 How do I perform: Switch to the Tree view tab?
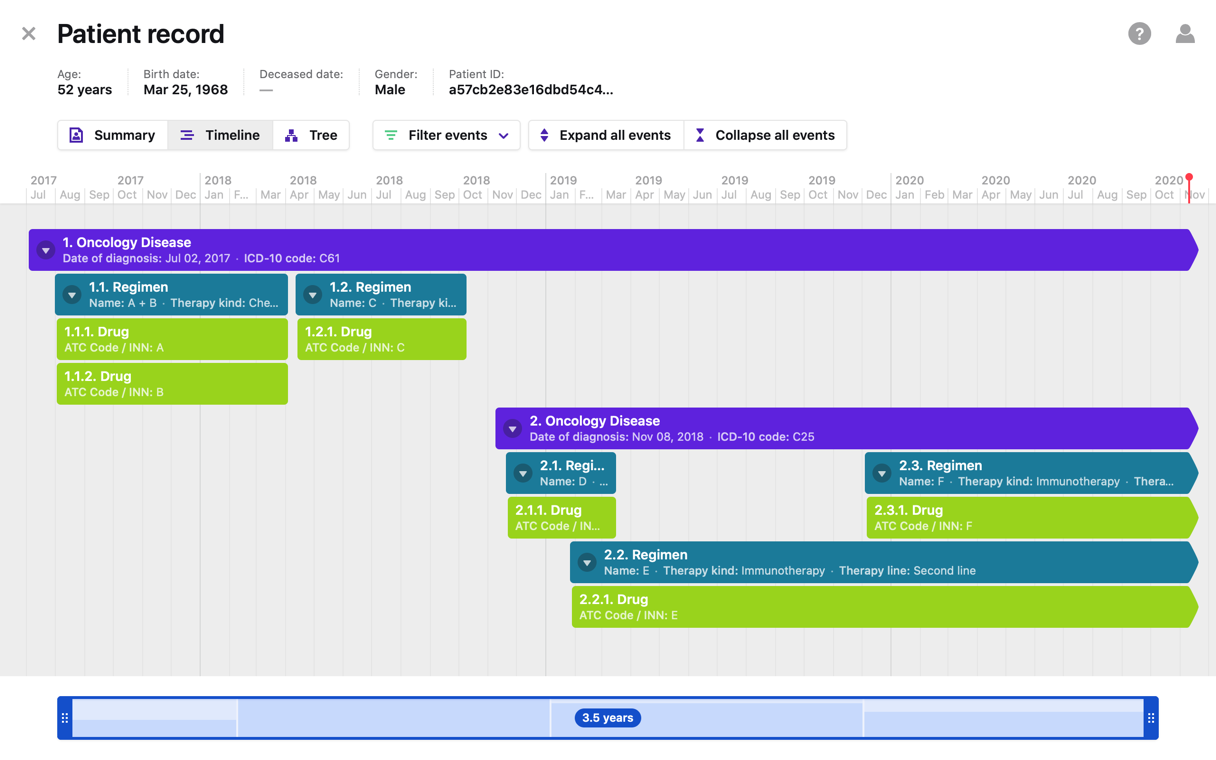(x=311, y=135)
